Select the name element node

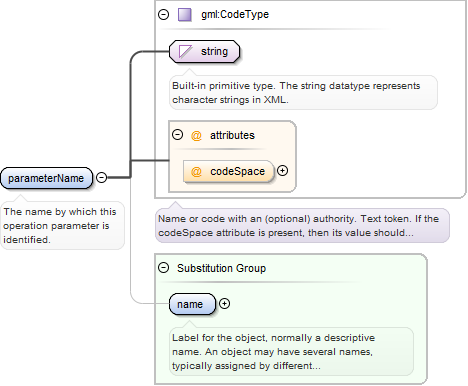click(192, 304)
